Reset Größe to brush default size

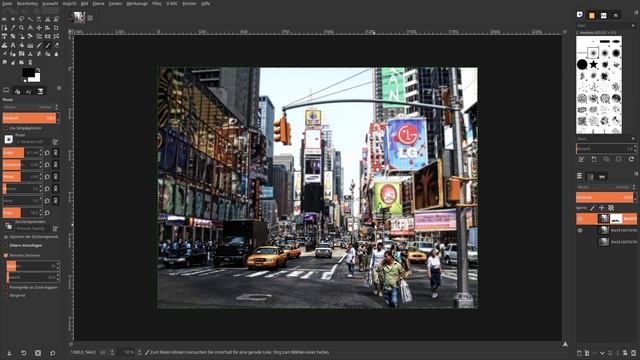tap(47, 153)
